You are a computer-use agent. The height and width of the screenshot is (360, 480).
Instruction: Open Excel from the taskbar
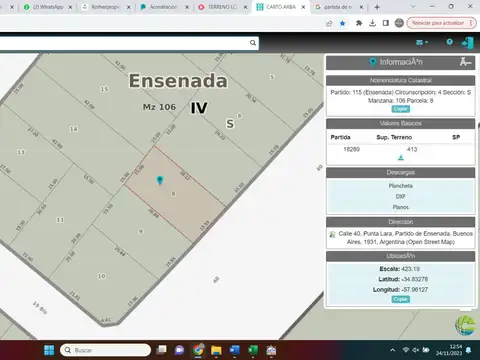pos(253,350)
